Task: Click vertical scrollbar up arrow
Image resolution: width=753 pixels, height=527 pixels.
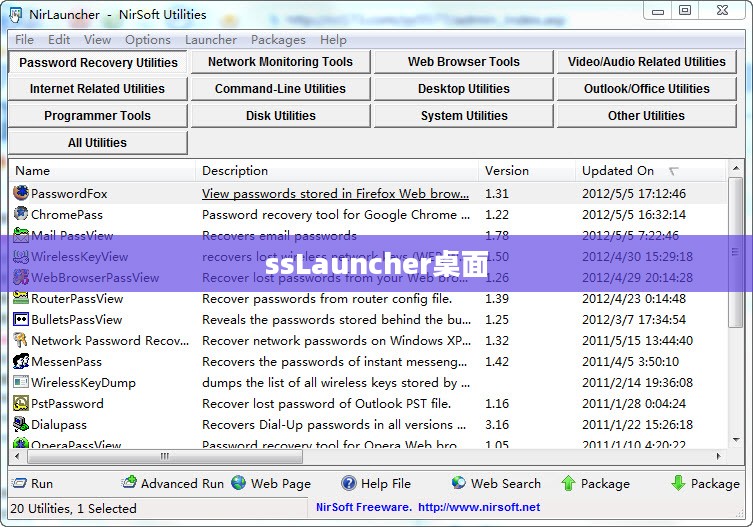Action: pyautogui.click(x=735, y=168)
